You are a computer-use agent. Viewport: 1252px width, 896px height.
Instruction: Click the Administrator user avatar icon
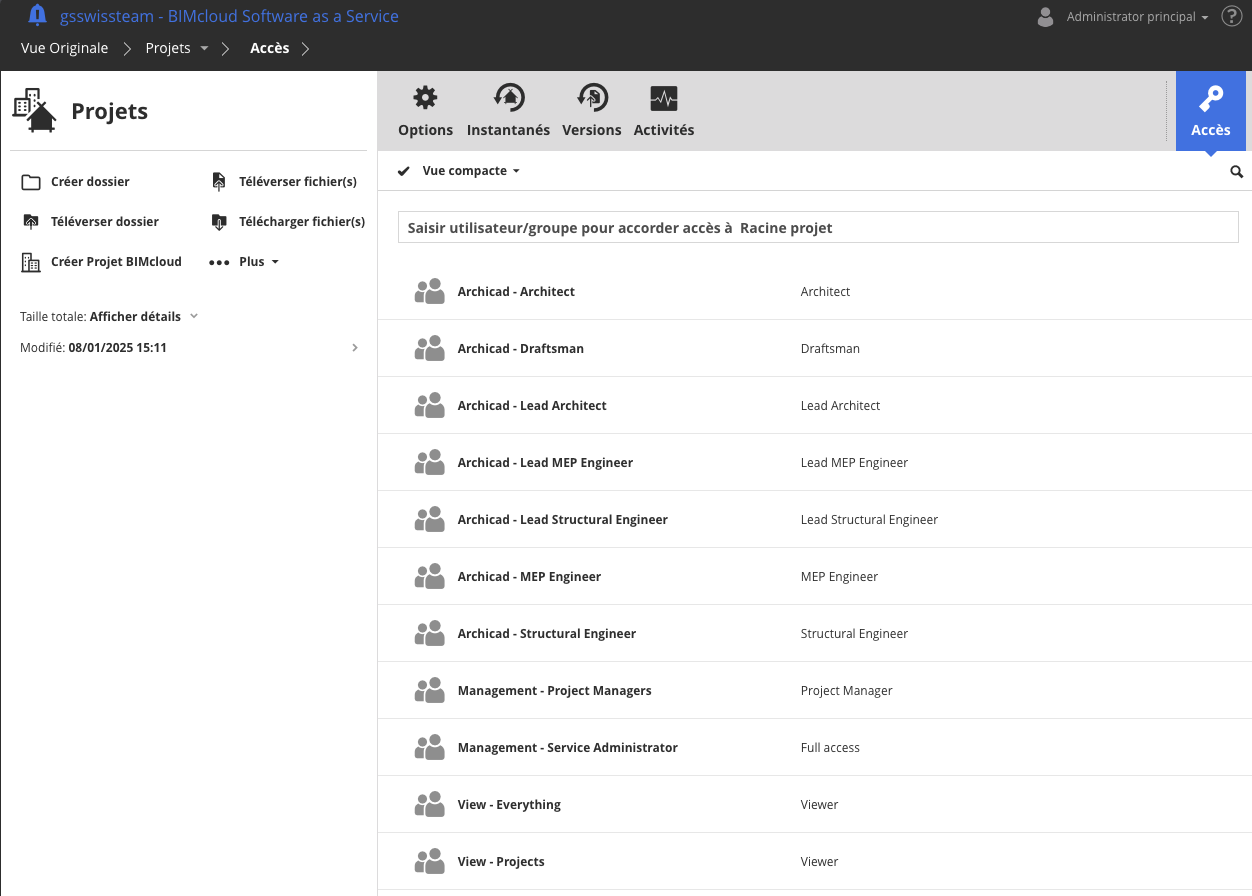pyautogui.click(x=1046, y=16)
